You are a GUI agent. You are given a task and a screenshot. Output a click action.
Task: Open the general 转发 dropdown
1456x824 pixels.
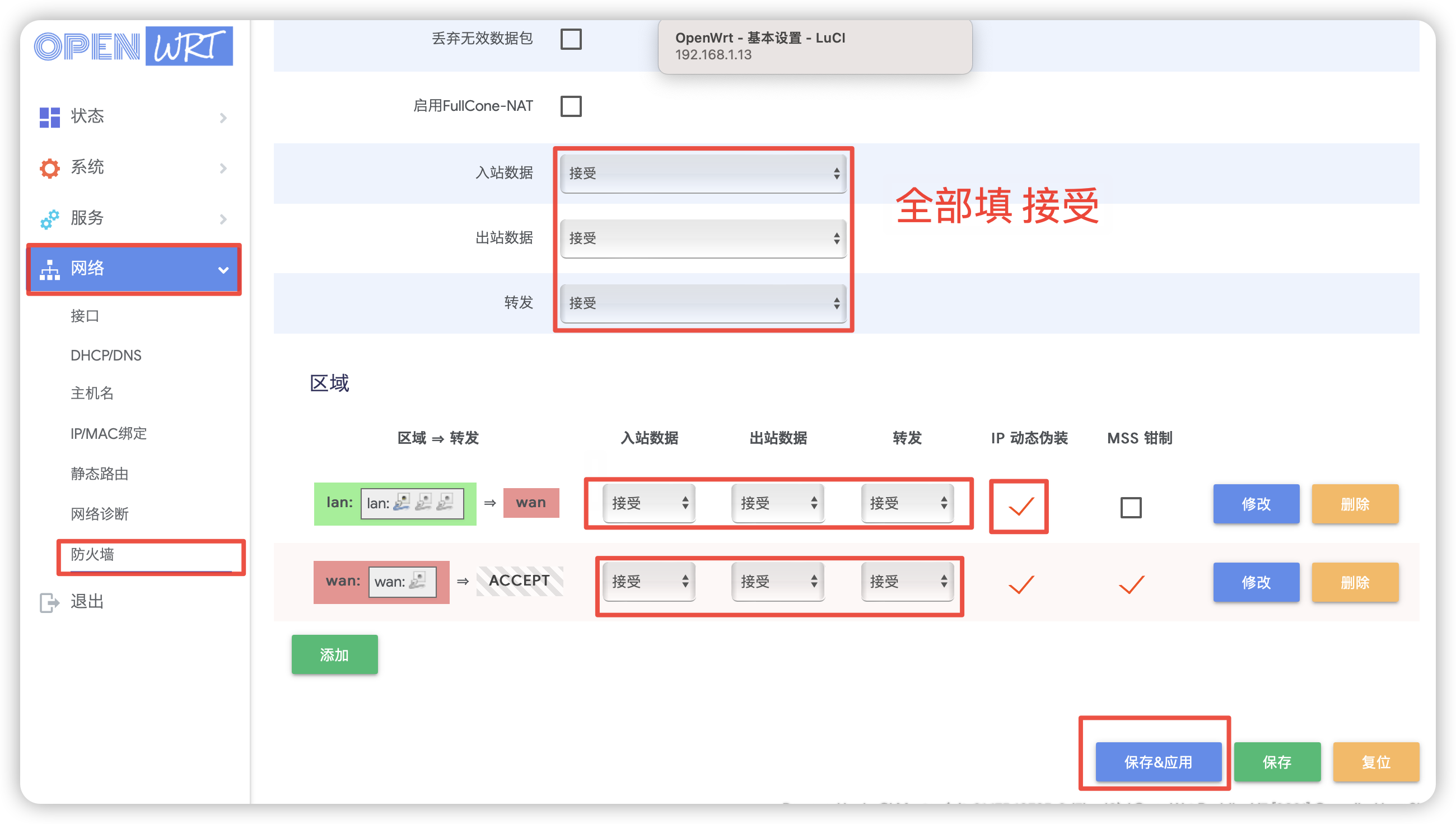point(703,303)
